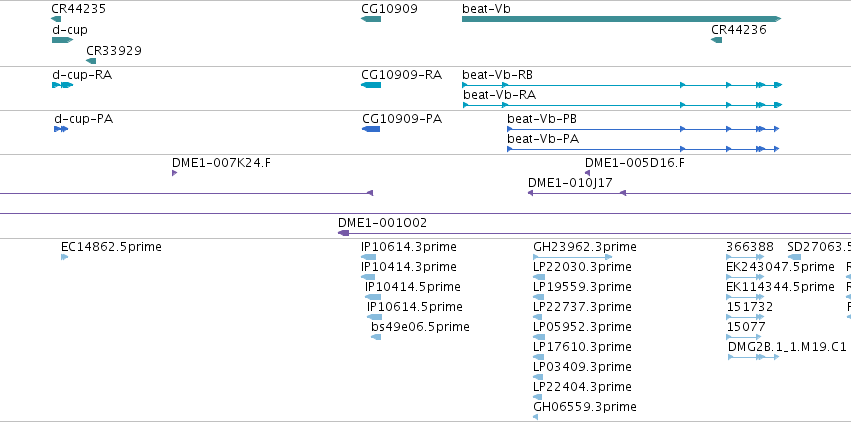Select the beat-Vb gene bar
This screenshot has height=422, width=851.
click(621, 19)
